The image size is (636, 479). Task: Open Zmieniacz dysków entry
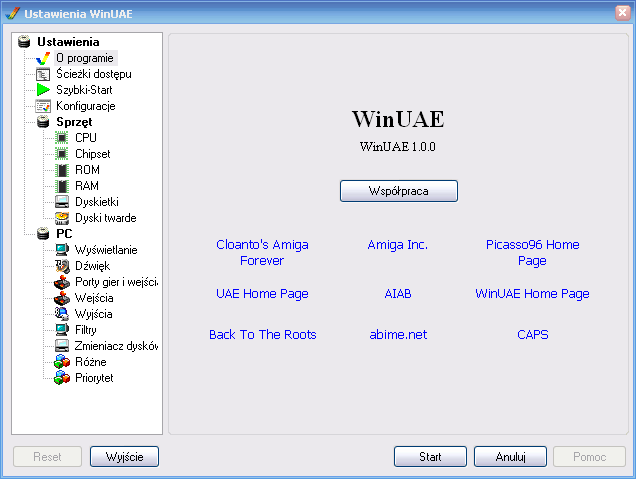click(116, 346)
